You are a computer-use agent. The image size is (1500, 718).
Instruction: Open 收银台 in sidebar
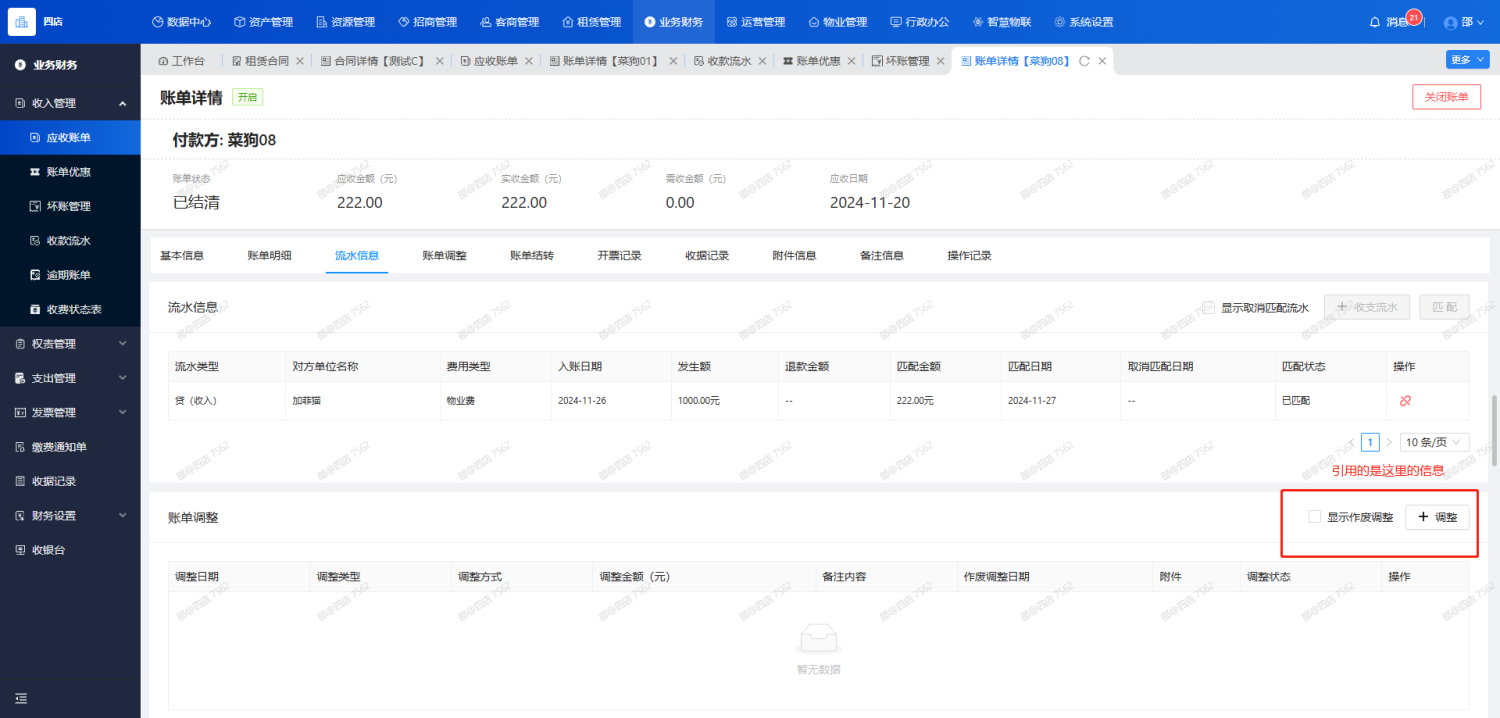coord(70,550)
